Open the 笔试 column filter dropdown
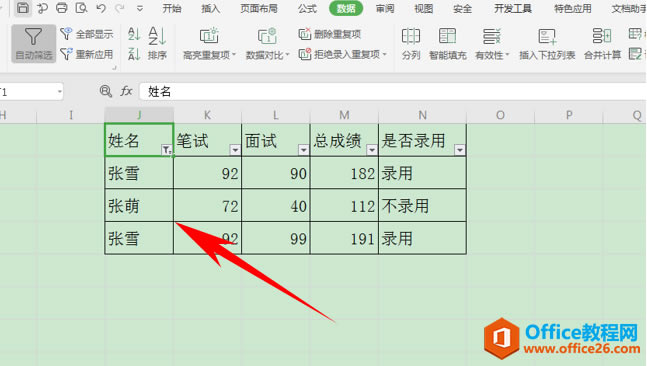This screenshot has height=366, width=647. coord(235,150)
